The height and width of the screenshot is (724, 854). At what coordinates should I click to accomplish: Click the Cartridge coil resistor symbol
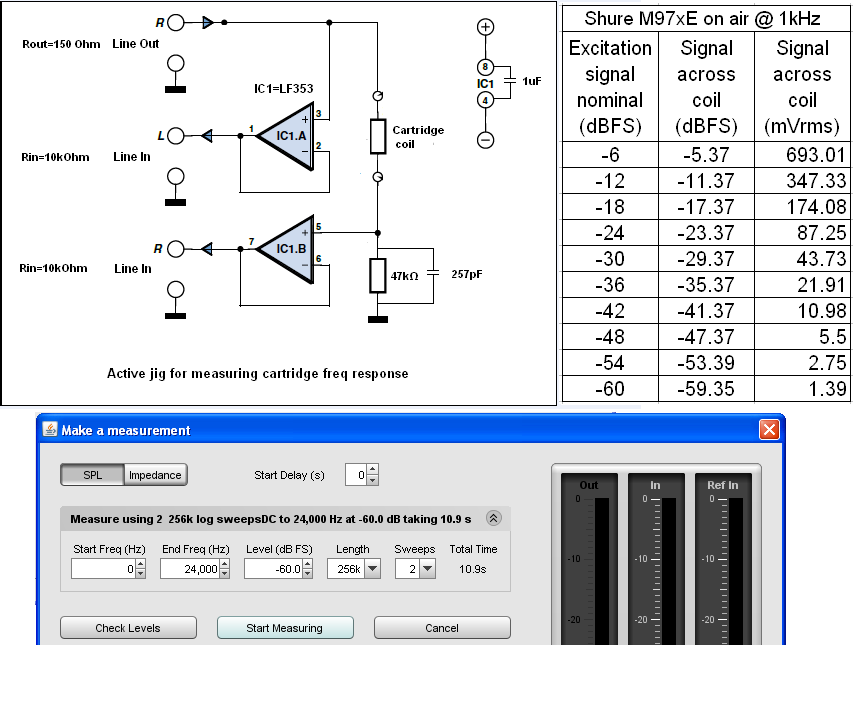pyautogui.click(x=378, y=136)
